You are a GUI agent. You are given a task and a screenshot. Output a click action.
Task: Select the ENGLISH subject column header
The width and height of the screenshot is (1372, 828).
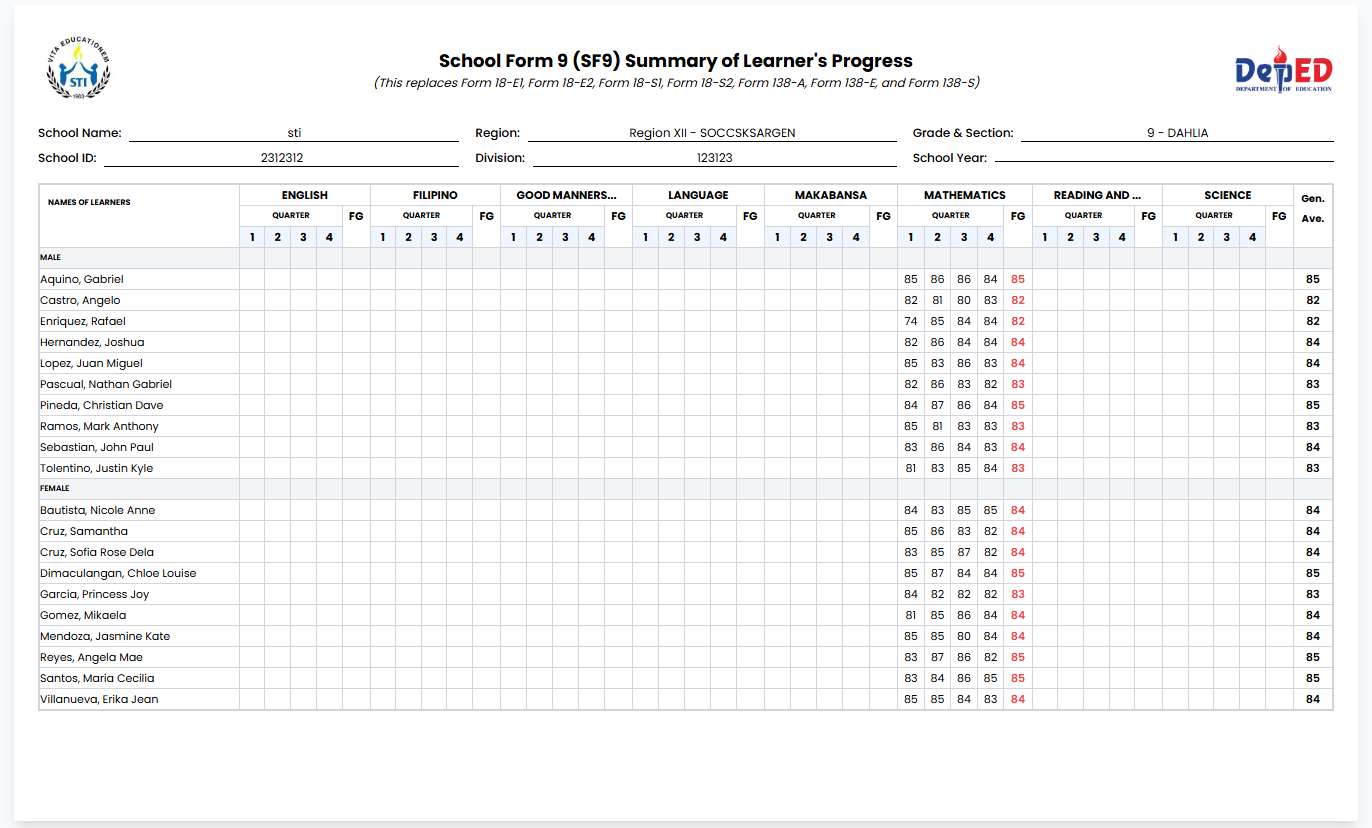click(x=304, y=195)
